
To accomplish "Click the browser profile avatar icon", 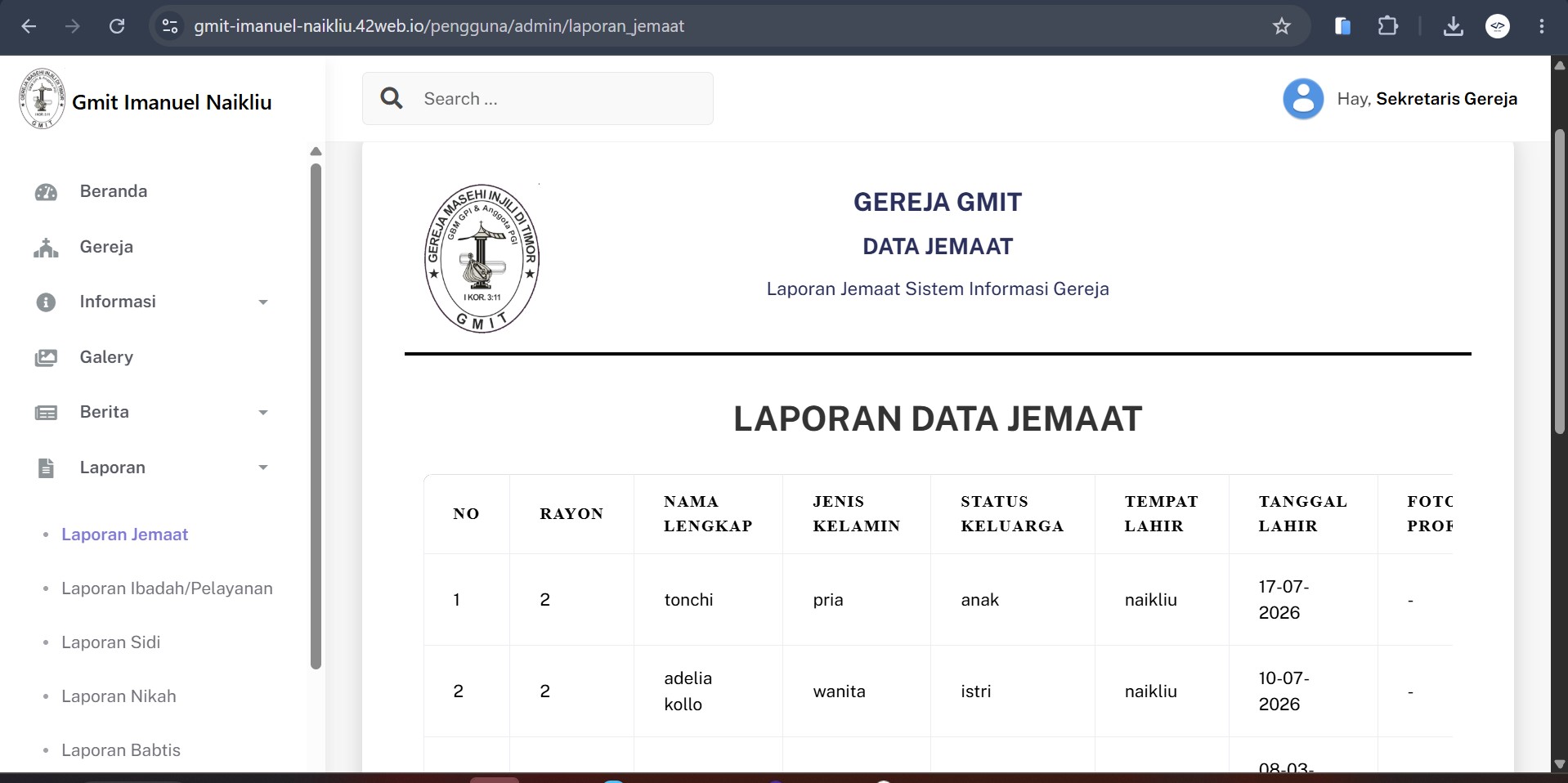I will pos(1497,26).
